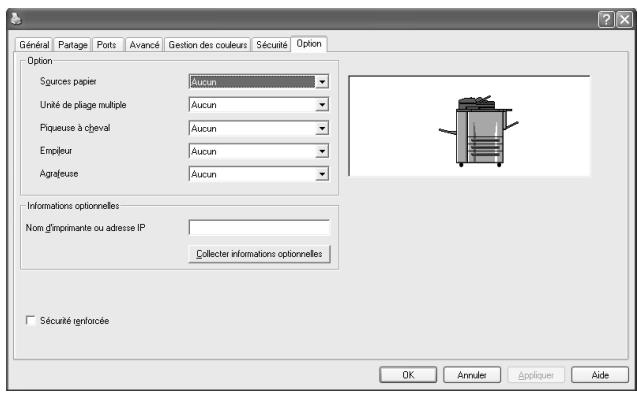Click Collecter informations optionnelles button
The height and width of the screenshot is (393, 637).
[x=259, y=254]
